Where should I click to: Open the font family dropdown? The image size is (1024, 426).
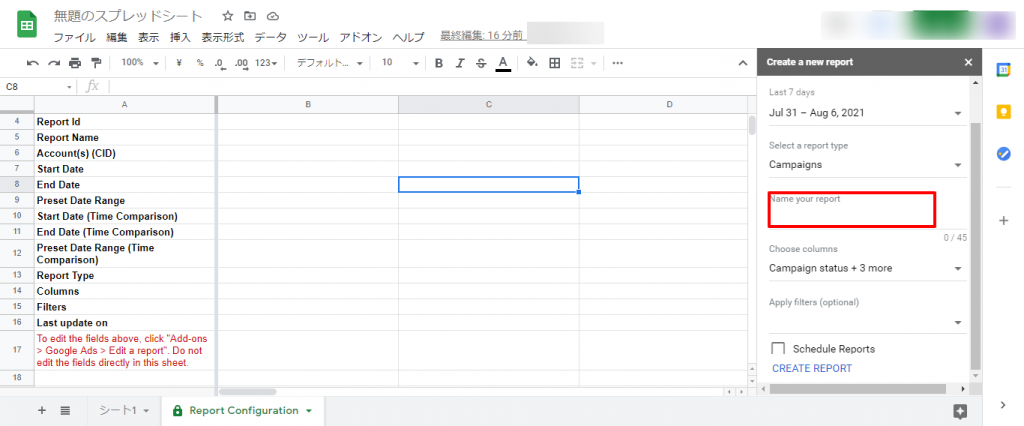point(329,63)
